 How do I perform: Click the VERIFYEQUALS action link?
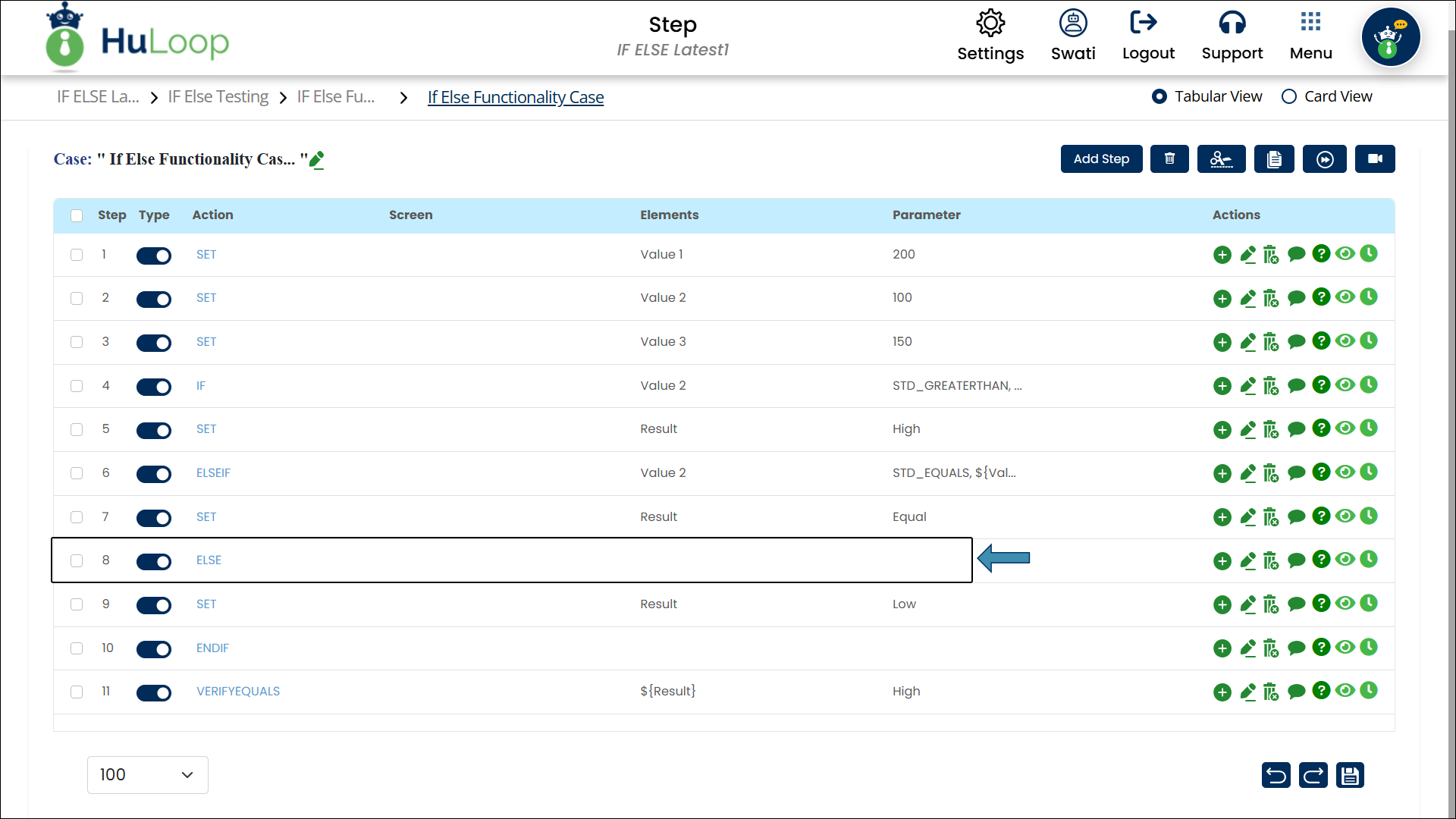pos(238,691)
